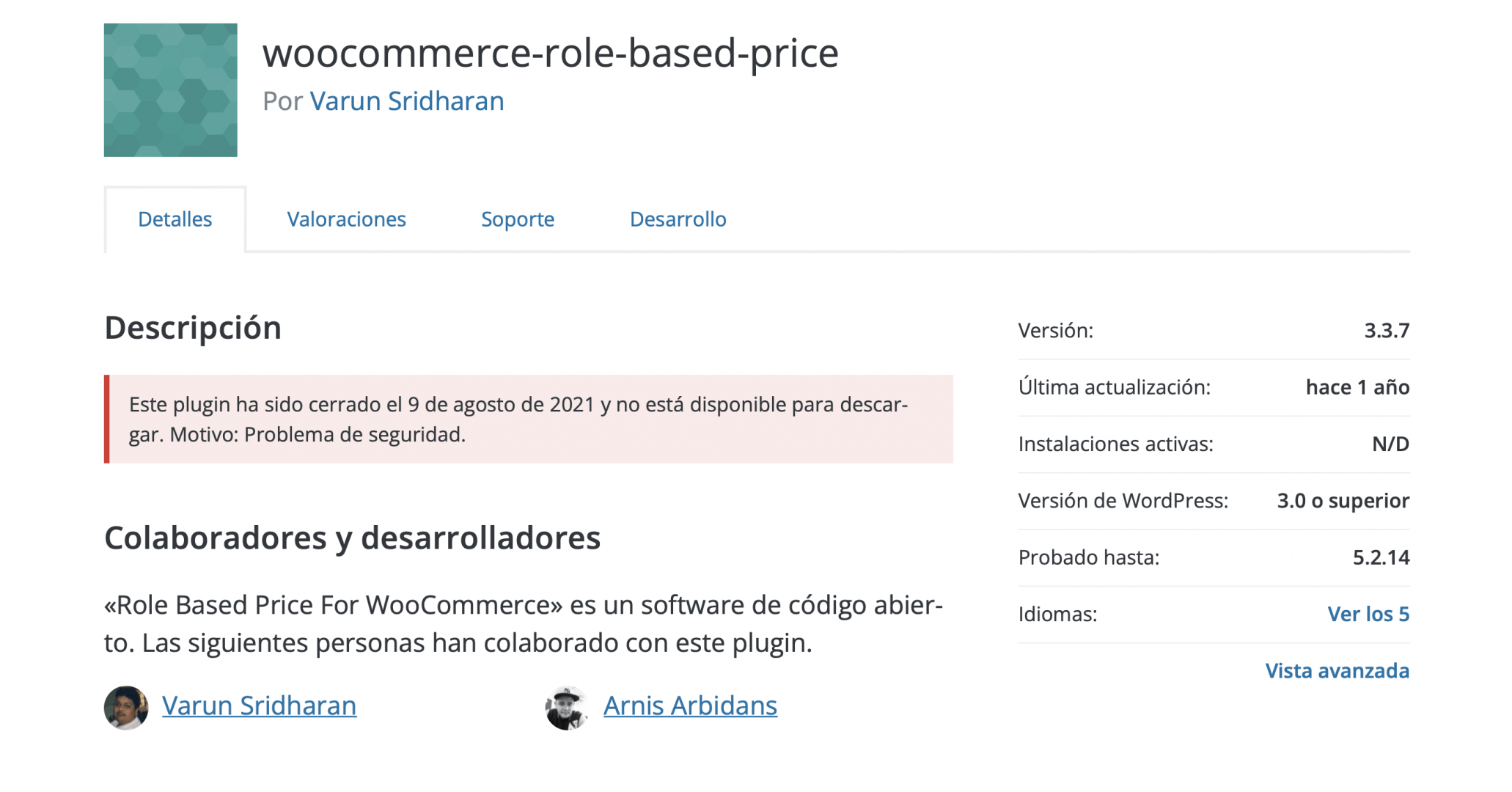Screen dimensions: 1512x792
Task: Click the 'Probado hasta:' label
Action: coord(1089,557)
